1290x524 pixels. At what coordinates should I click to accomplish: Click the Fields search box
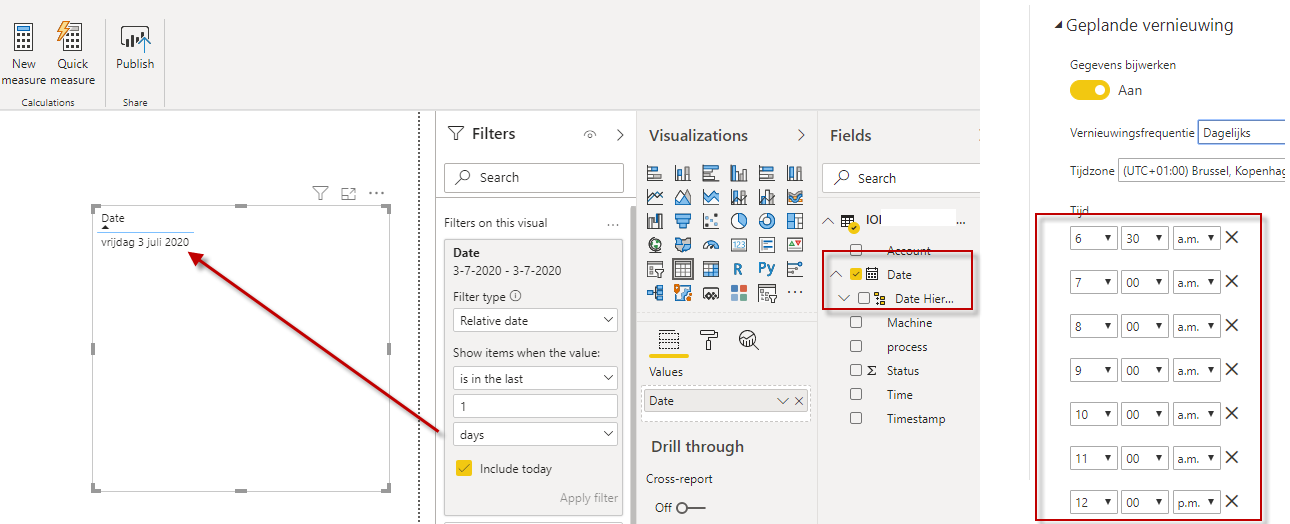pos(901,178)
